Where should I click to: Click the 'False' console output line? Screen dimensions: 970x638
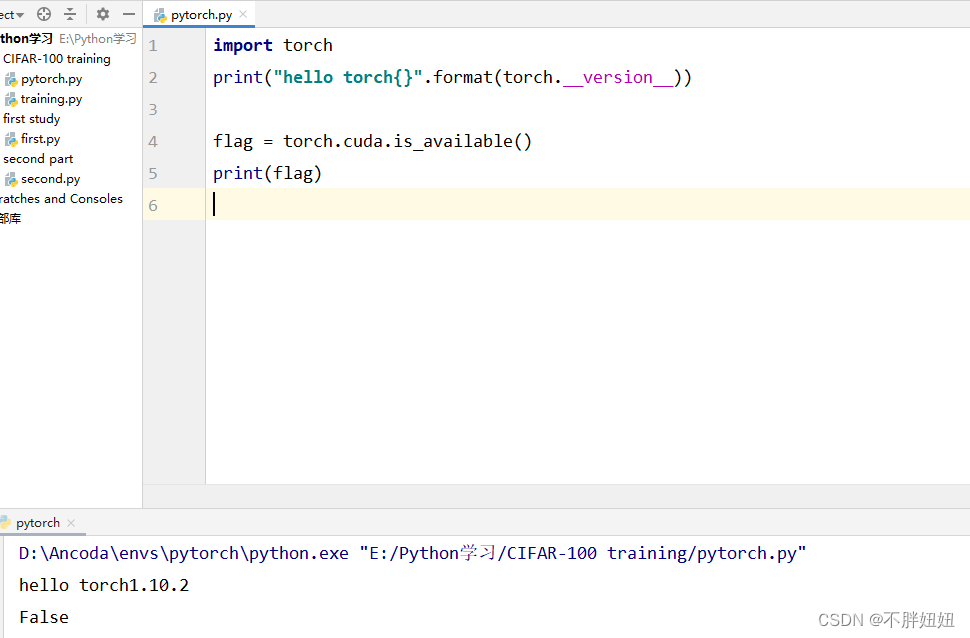[44, 618]
